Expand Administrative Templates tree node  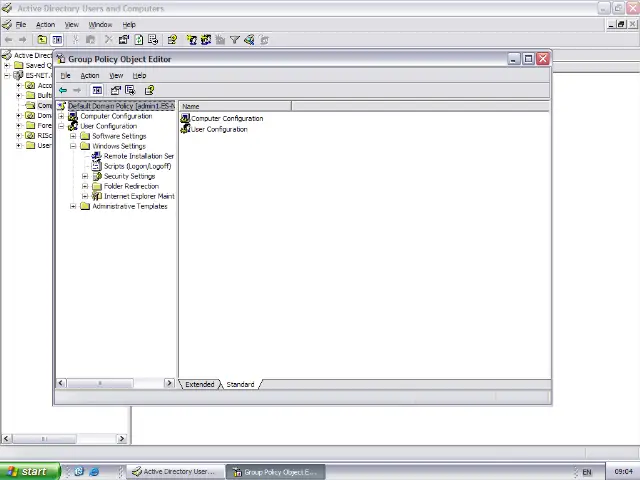[x=73, y=206]
